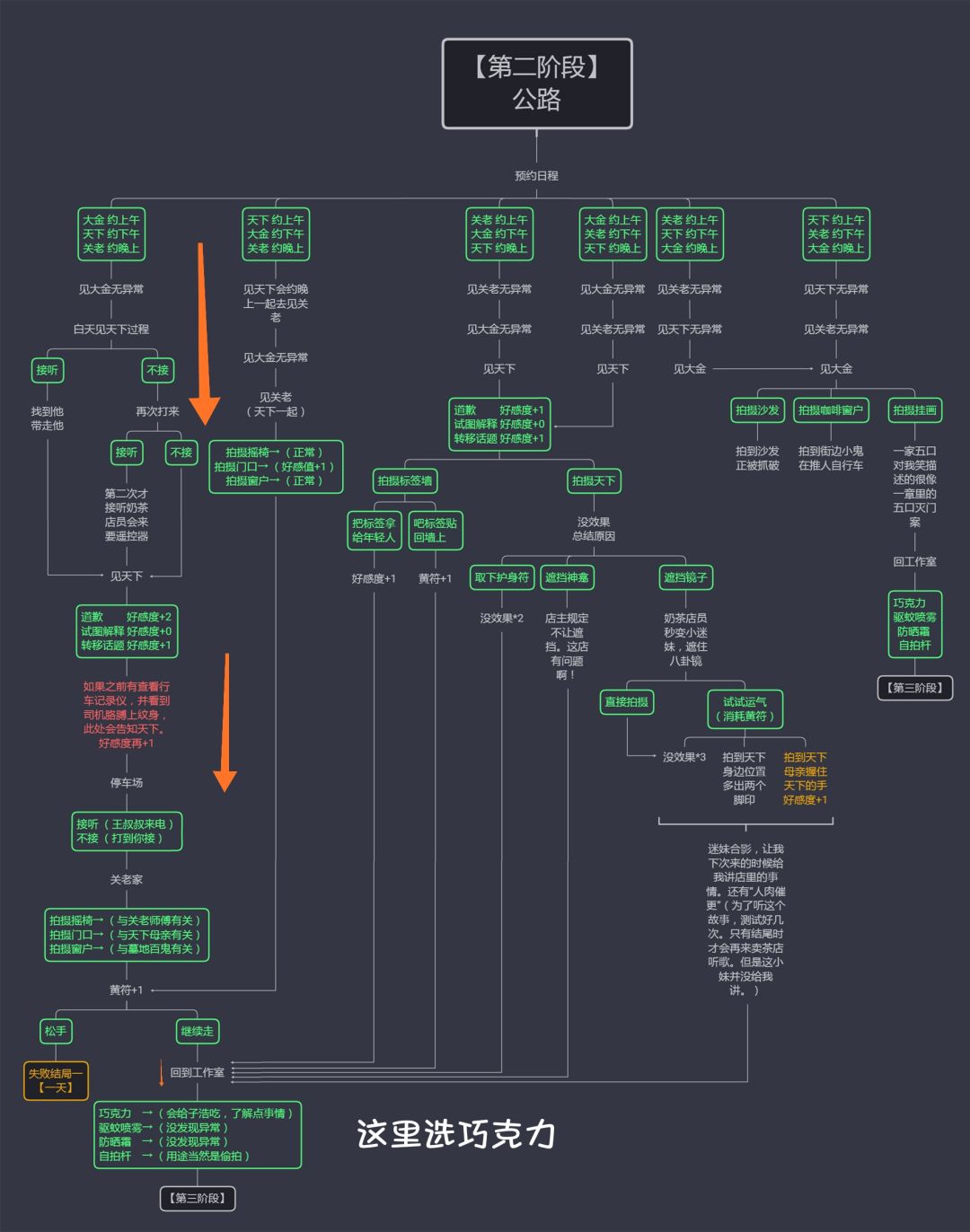This screenshot has width=970, height=1232.
Task: Select the box listing 巧克力, 驱蚊喷雾, 防晒霜, 自拍杆
Action: 915,624
